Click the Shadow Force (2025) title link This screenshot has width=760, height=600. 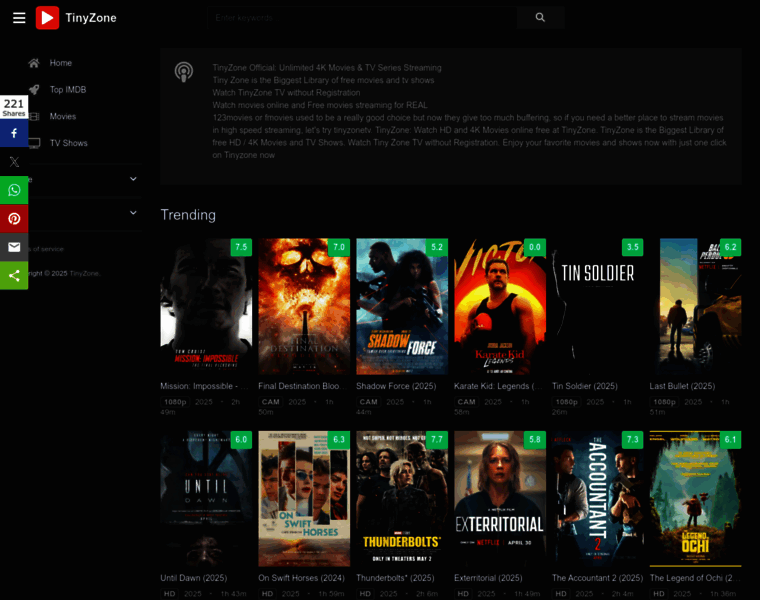pos(396,386)
